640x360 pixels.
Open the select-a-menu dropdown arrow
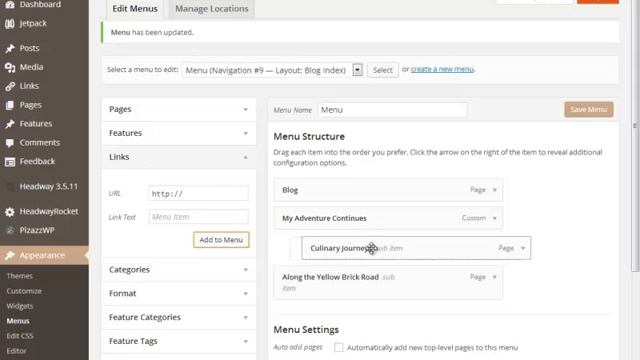tap(357, 70)
